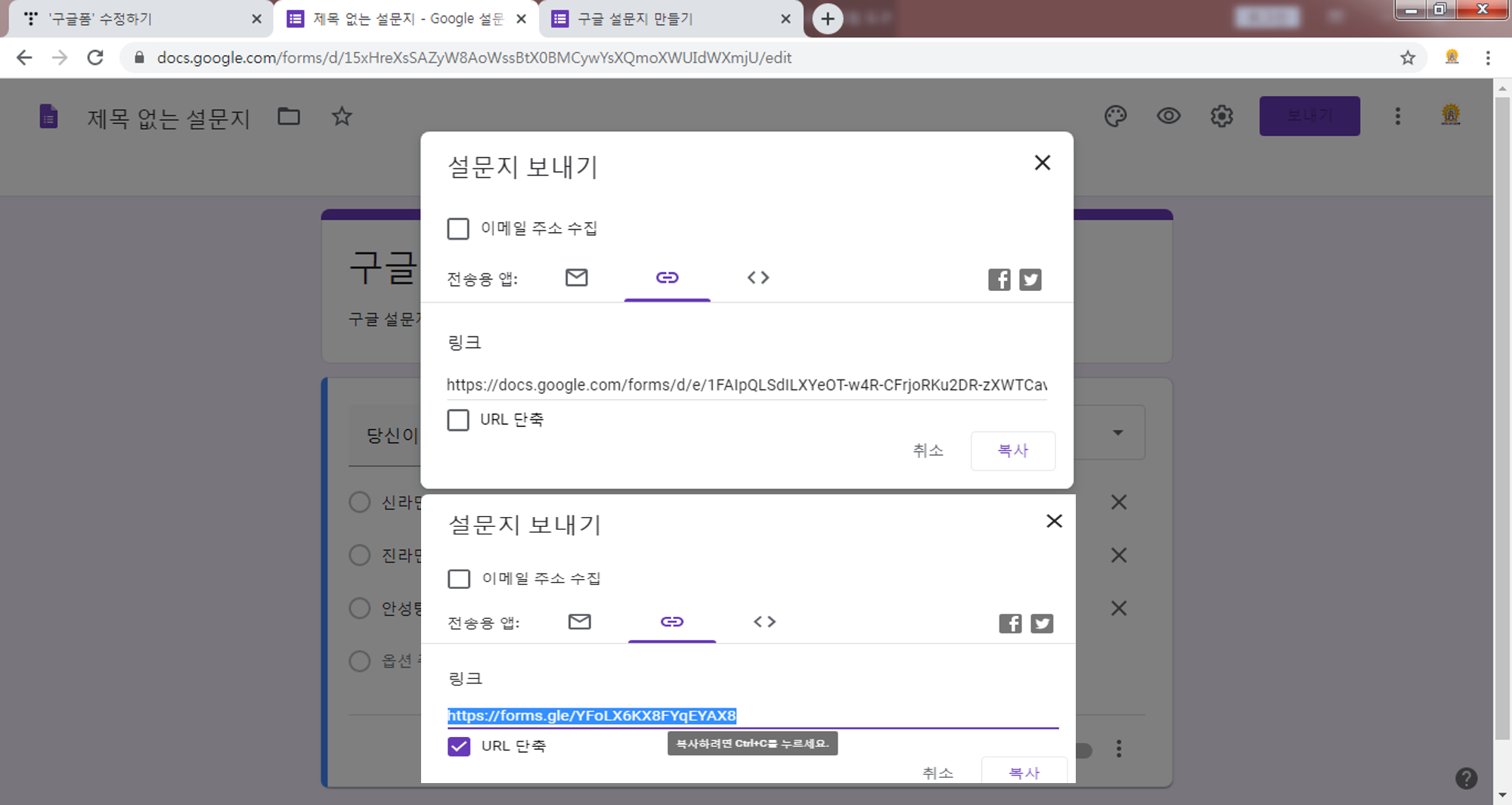Screen dimensions: 1512x805
Task: Click the long docs.google.com link field
Action: pyautogui.click(x=747, y=385)
